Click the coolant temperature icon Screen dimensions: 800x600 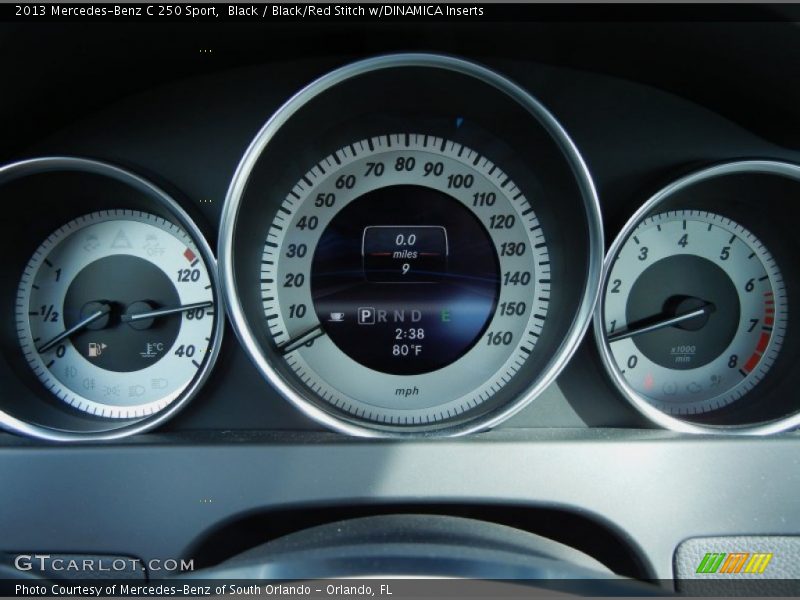click(x=152, y=350)
